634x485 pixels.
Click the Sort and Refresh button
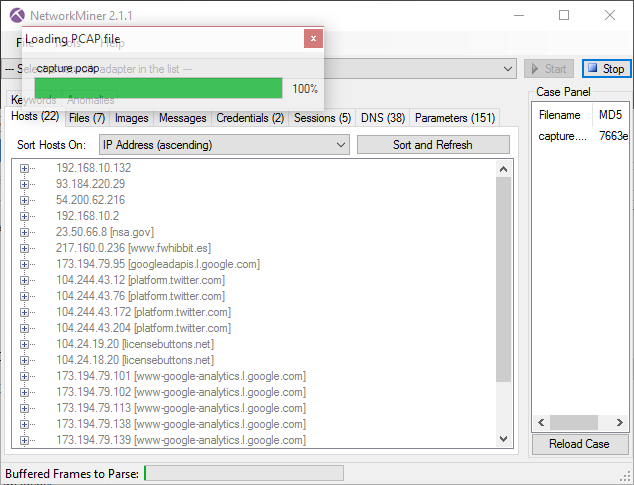432,145
